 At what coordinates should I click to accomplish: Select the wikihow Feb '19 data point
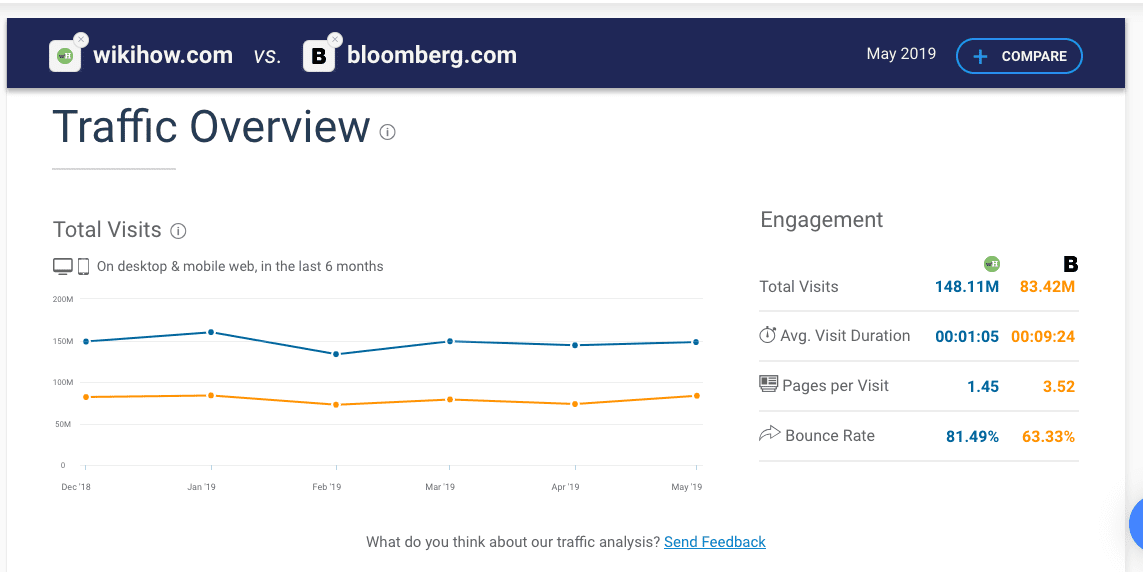(336, 354)
